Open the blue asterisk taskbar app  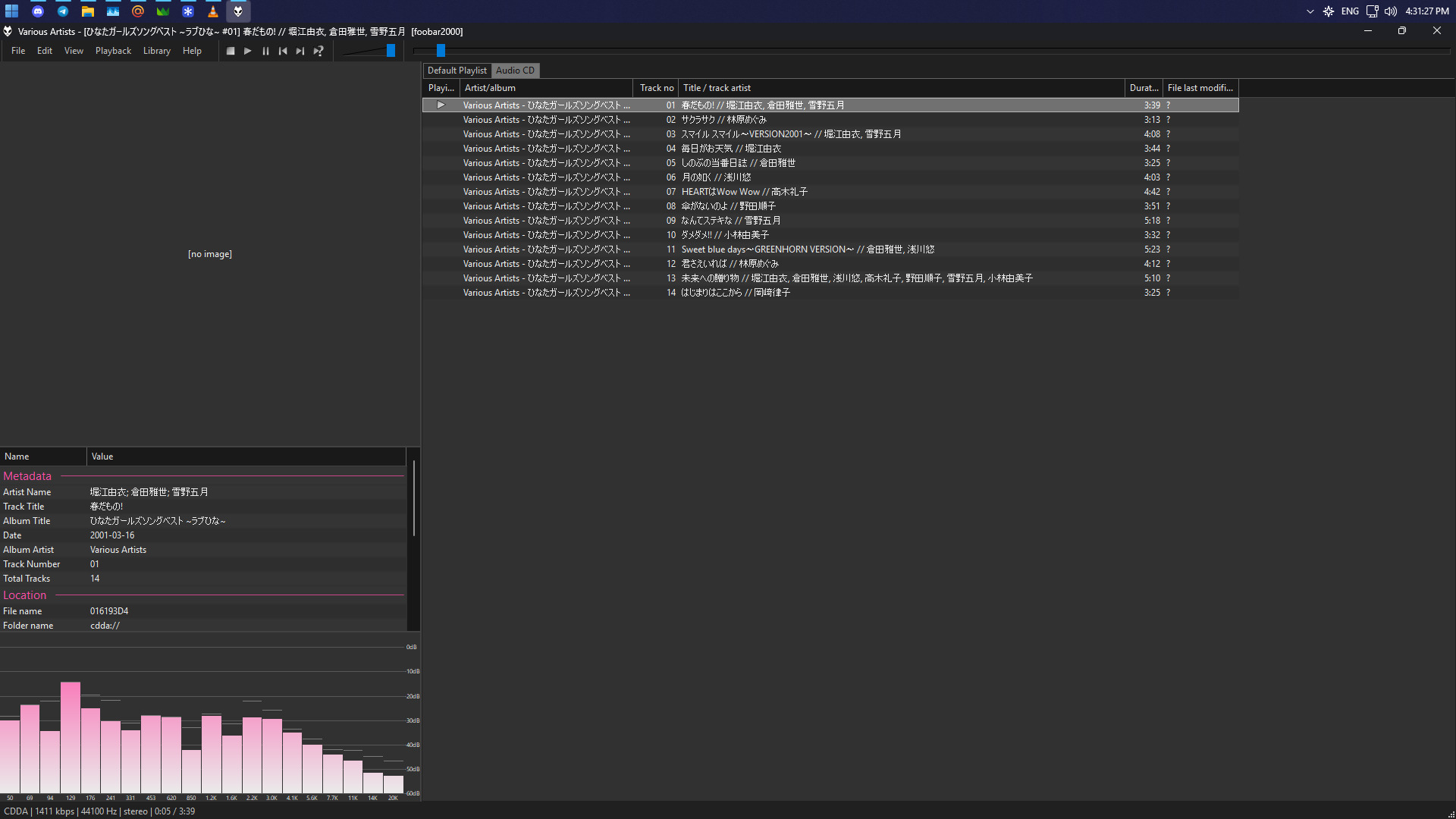[188, 11]
